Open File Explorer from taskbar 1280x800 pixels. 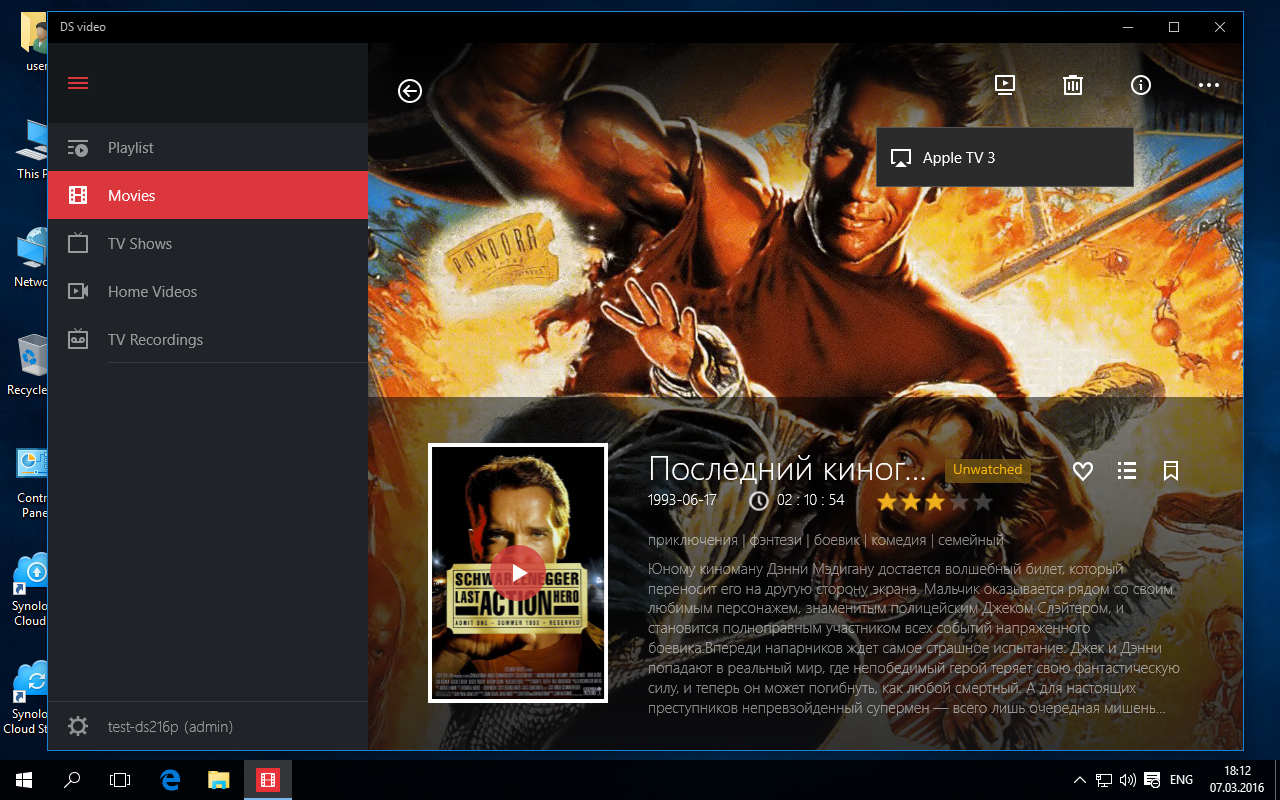[219, 779]
